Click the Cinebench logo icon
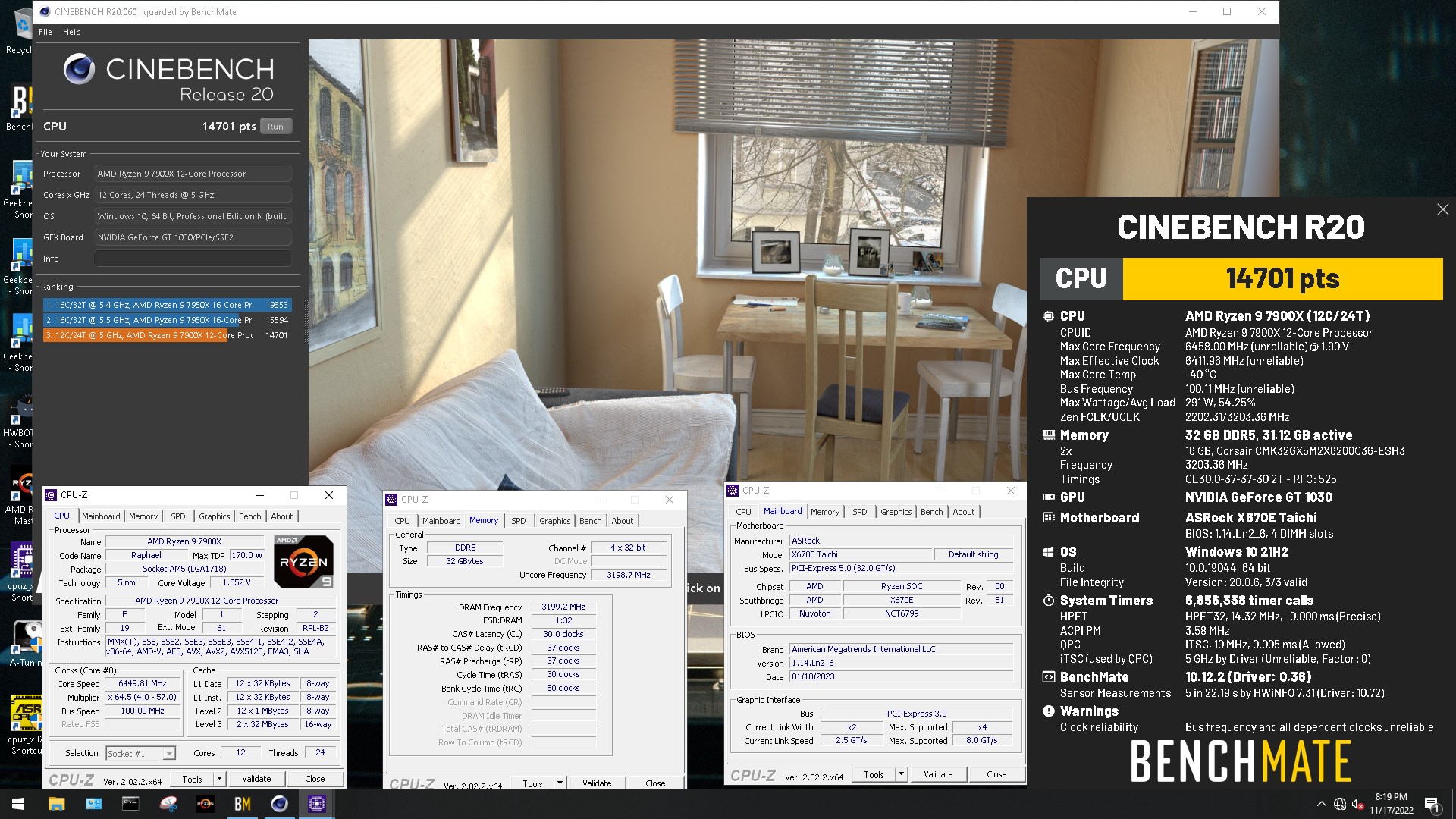The width and height of the screenshot is (1456, 819). point(79,69)
